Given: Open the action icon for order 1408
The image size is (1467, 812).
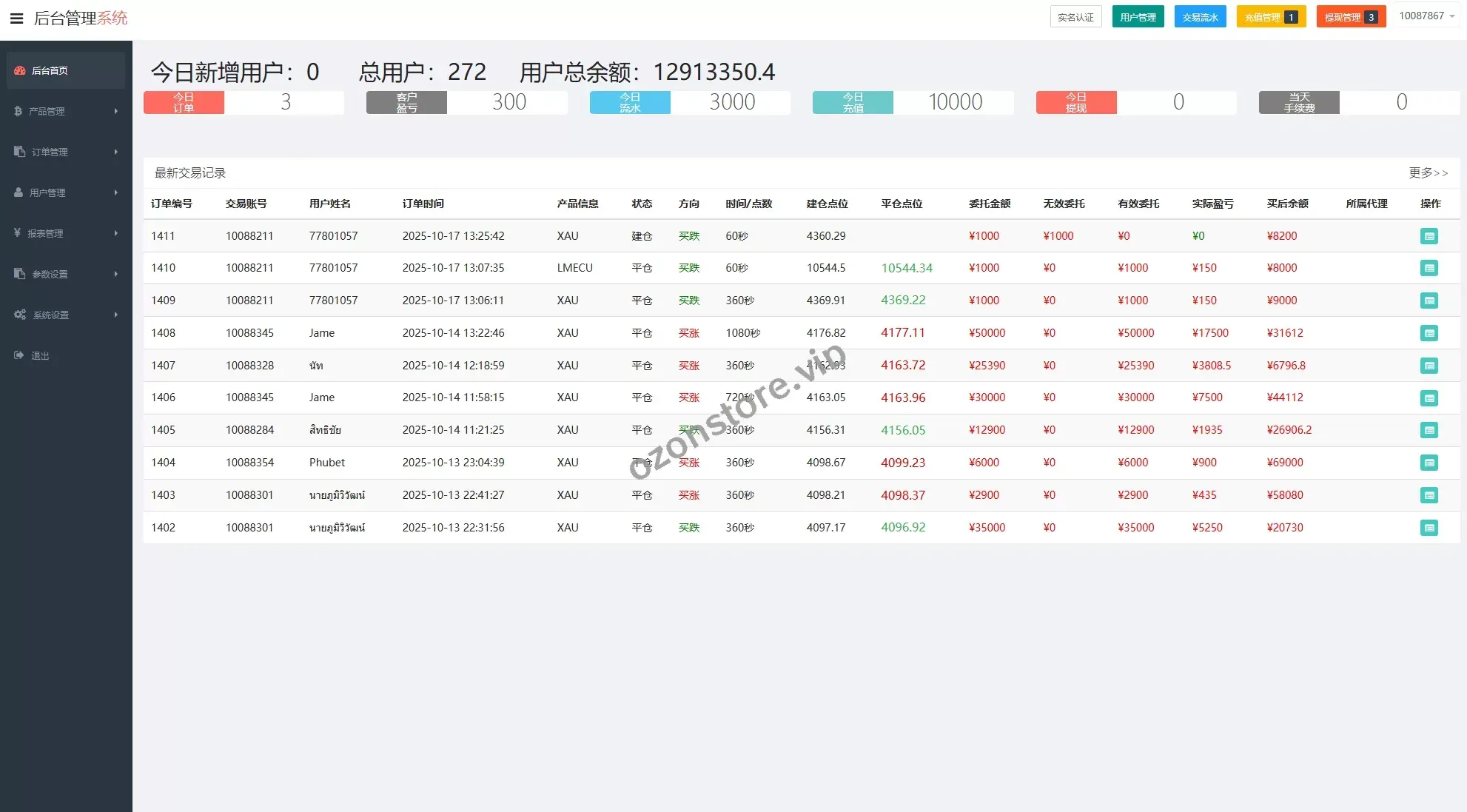Looking at the screenshot, I should [x=1429, y=333].
